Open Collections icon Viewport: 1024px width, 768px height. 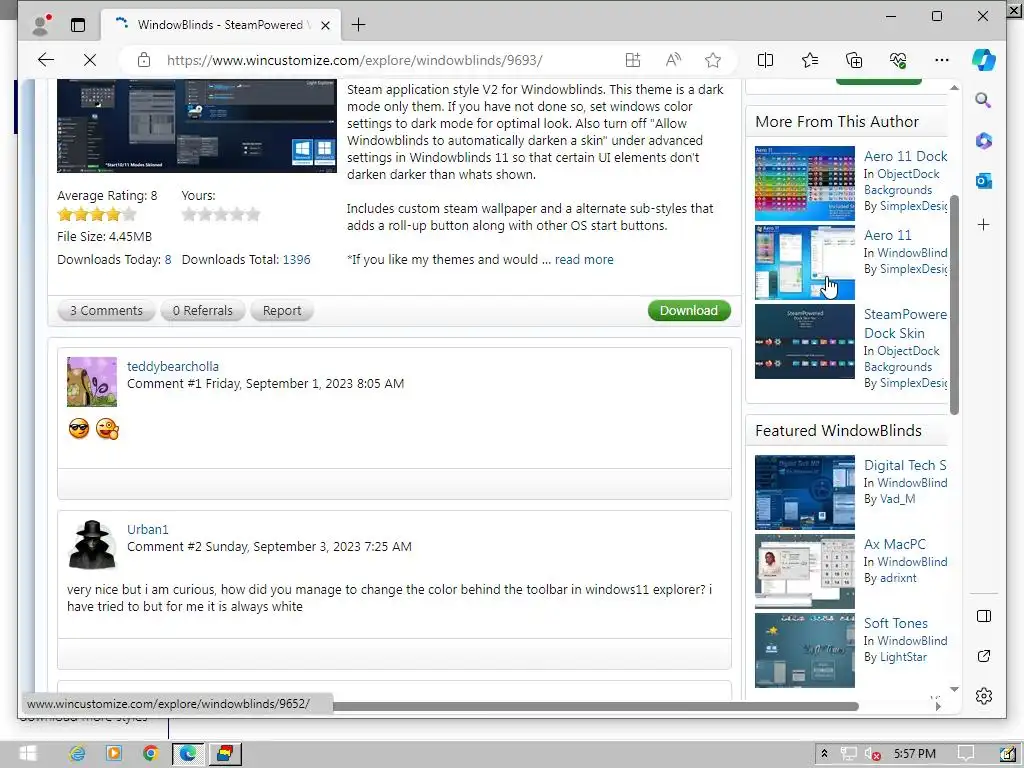pos(854,60)
